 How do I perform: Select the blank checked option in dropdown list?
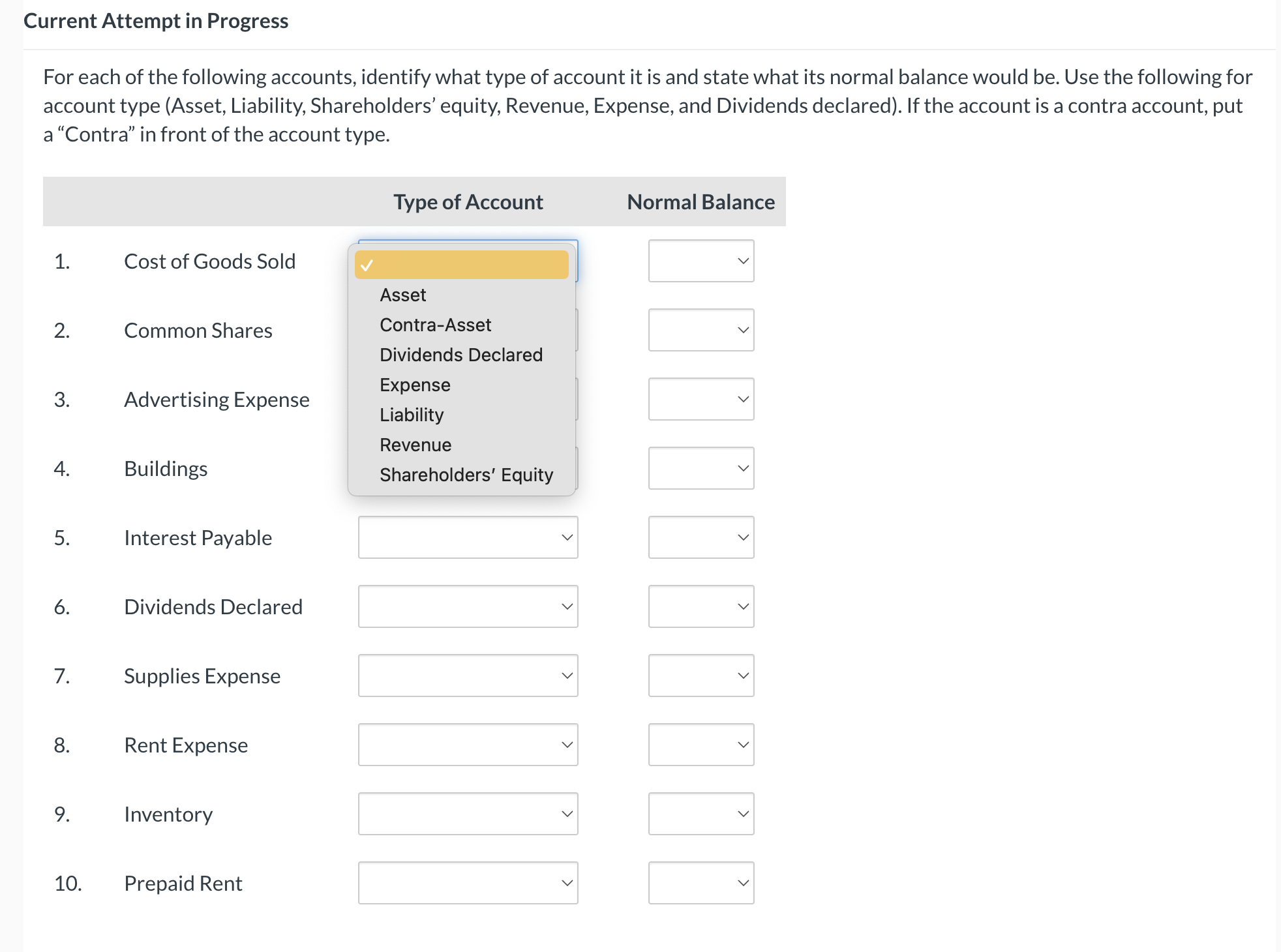click(462, 265)
